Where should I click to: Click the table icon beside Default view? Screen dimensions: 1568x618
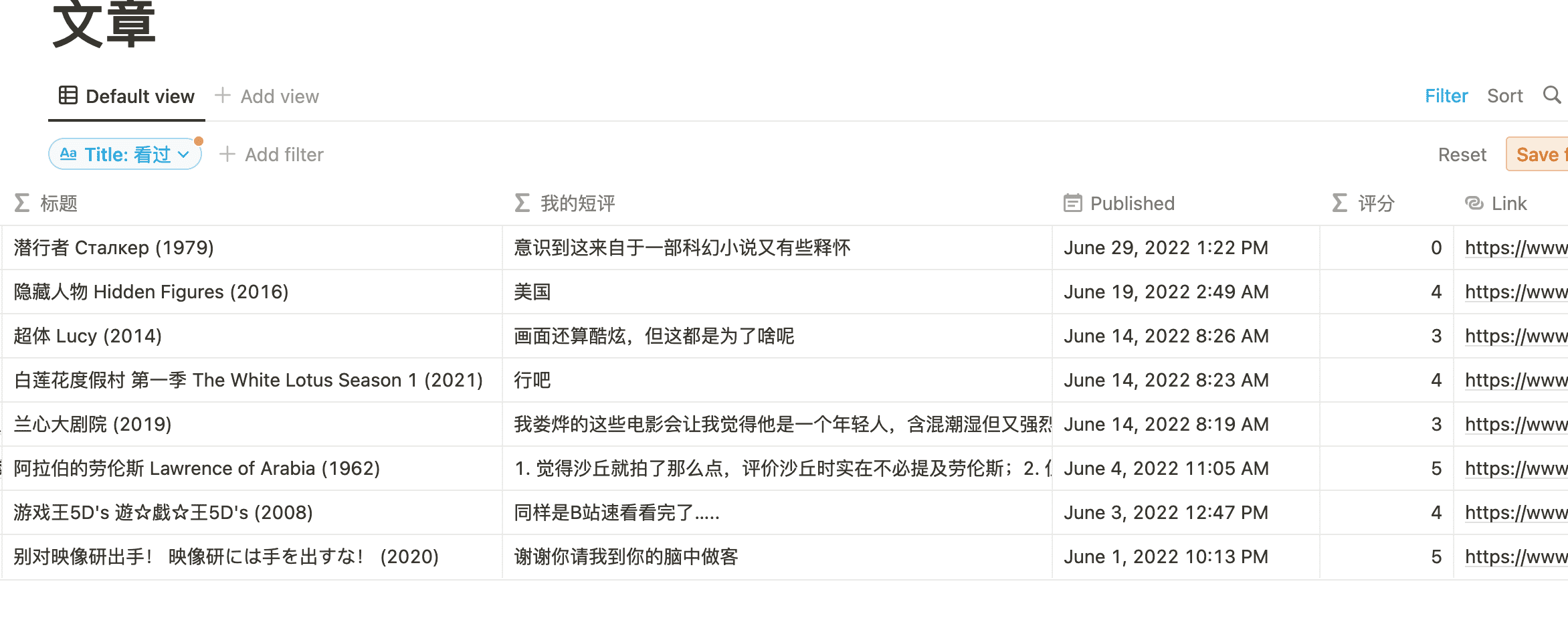pyautogui.click(x=68, y=96)
